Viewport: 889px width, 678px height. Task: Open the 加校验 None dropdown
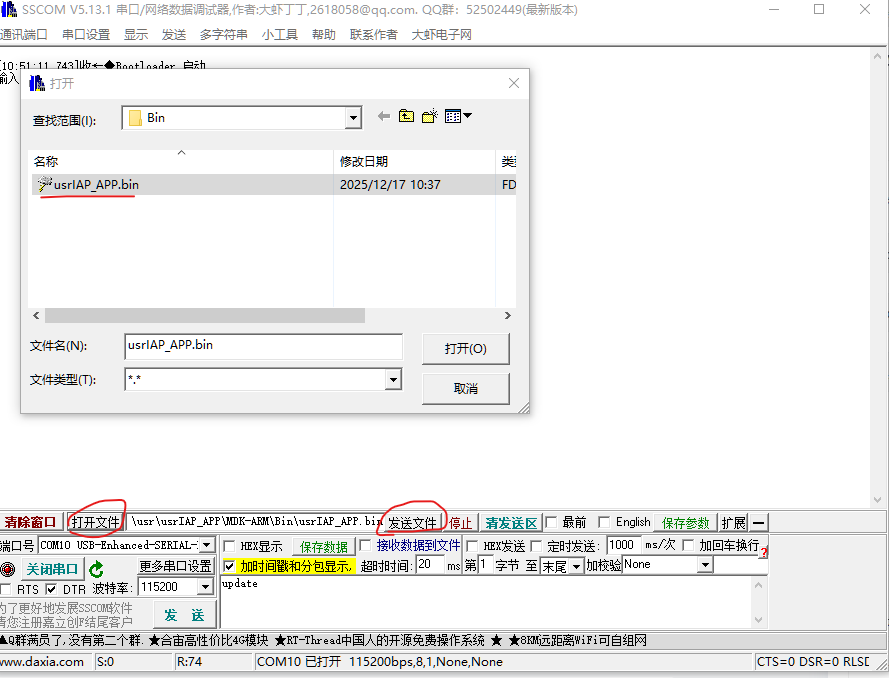705,565
